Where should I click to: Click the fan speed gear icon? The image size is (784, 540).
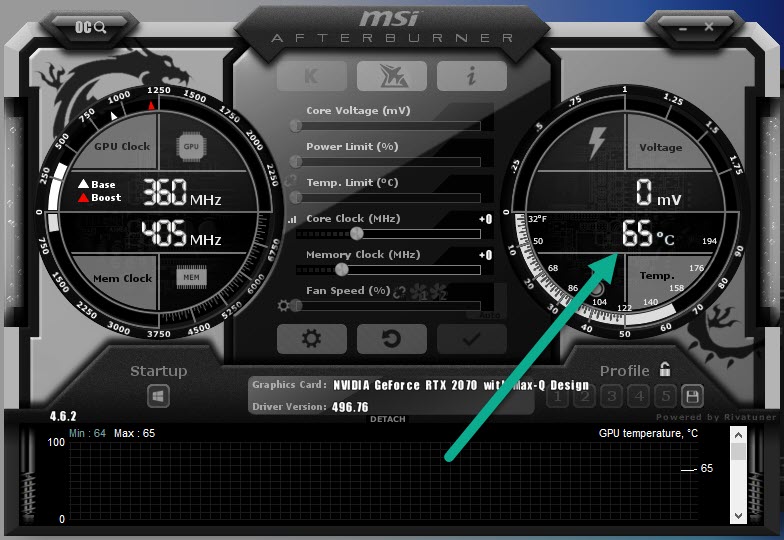click(x=284, y=306)
